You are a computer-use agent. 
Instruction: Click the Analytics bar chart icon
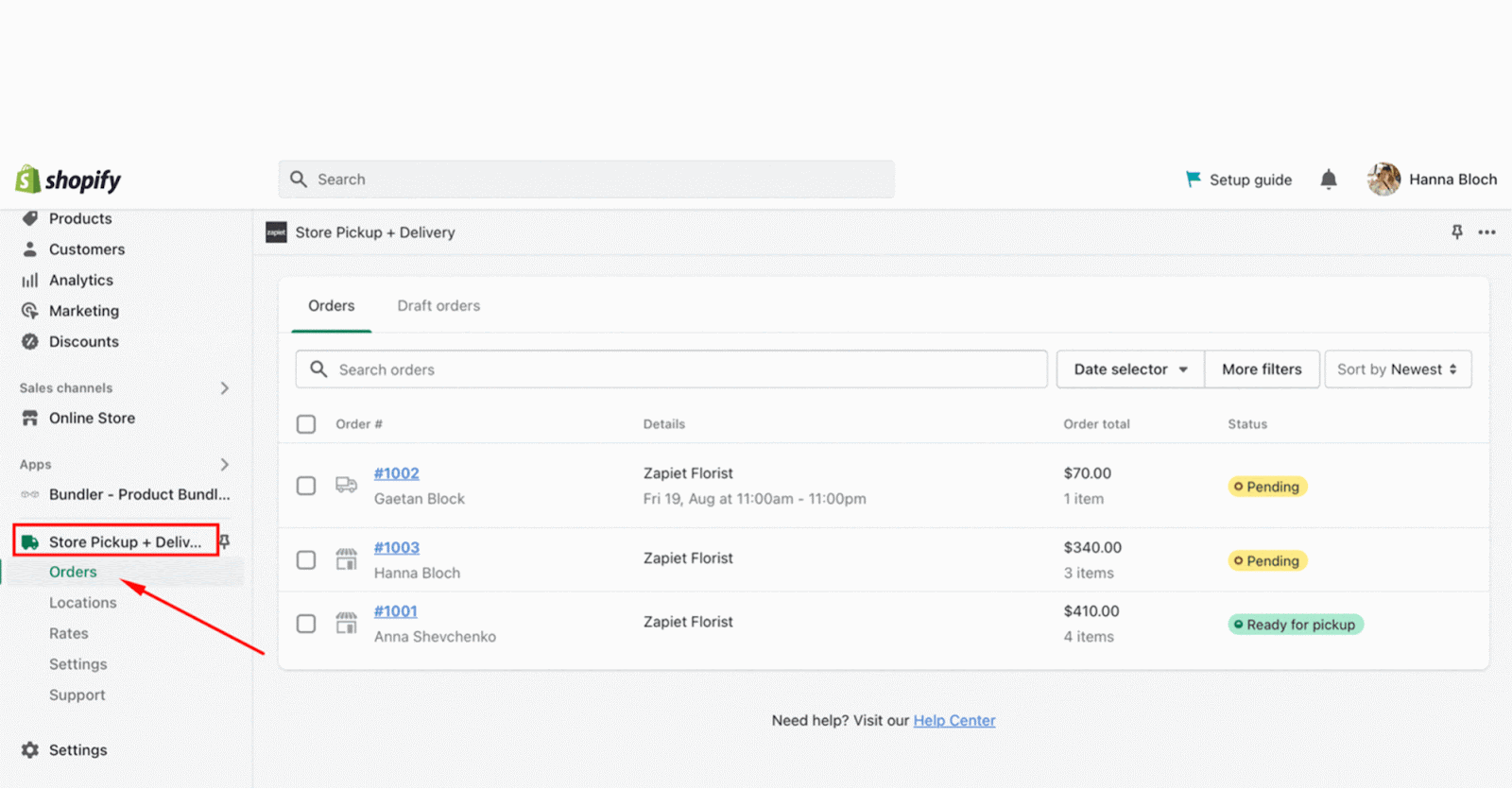click(x=30, y=280)
